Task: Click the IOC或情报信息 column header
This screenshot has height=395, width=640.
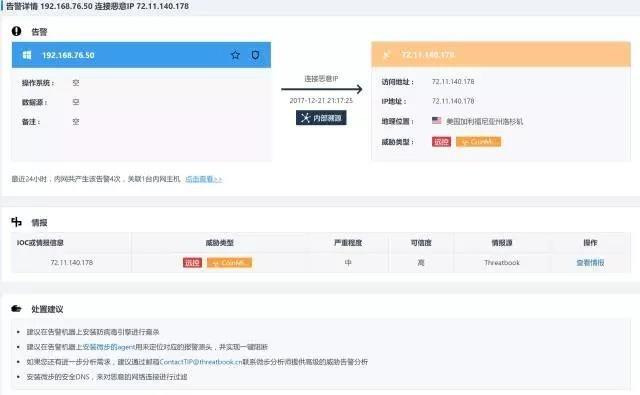Action: tap(40, 243)
